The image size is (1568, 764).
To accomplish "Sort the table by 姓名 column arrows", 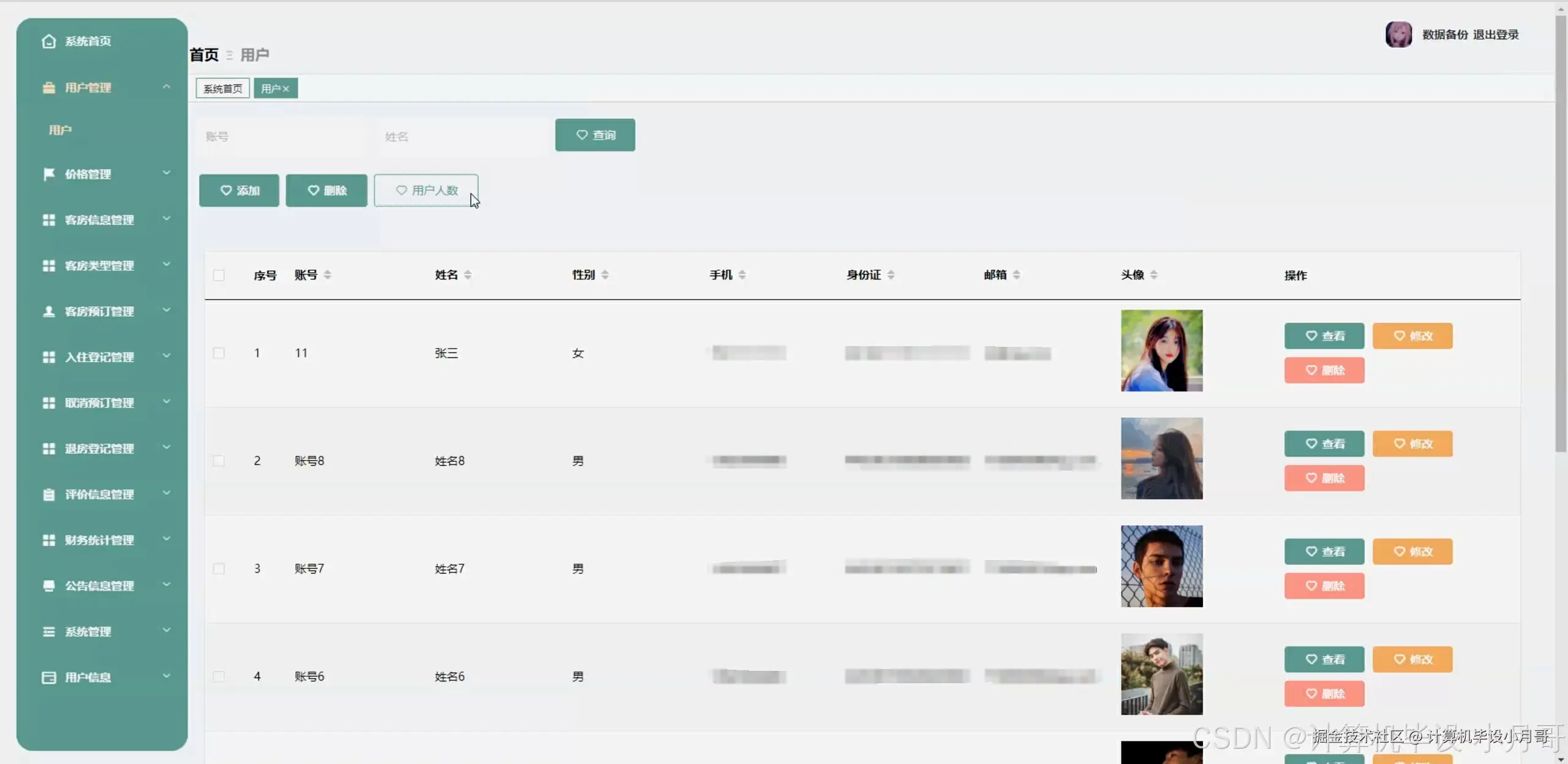I will pos(468,275).
